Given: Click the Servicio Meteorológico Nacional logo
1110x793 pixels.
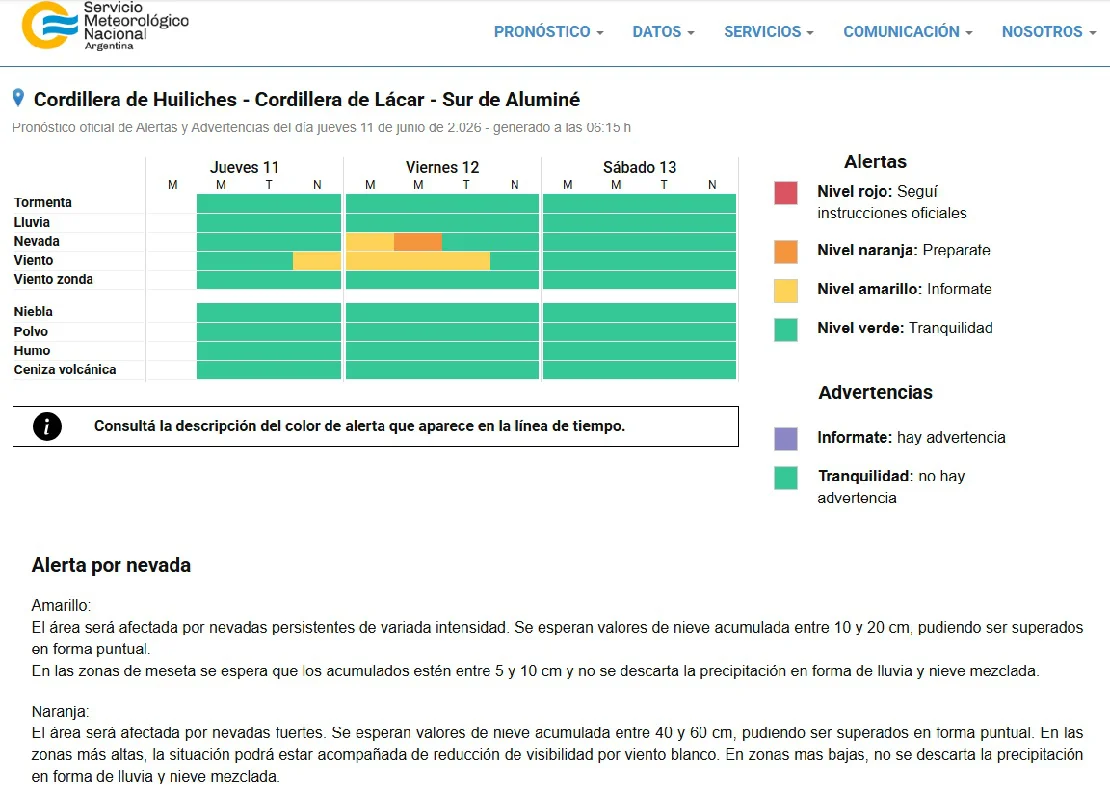Looking at the screenshot, I should (x=105, y=26).
